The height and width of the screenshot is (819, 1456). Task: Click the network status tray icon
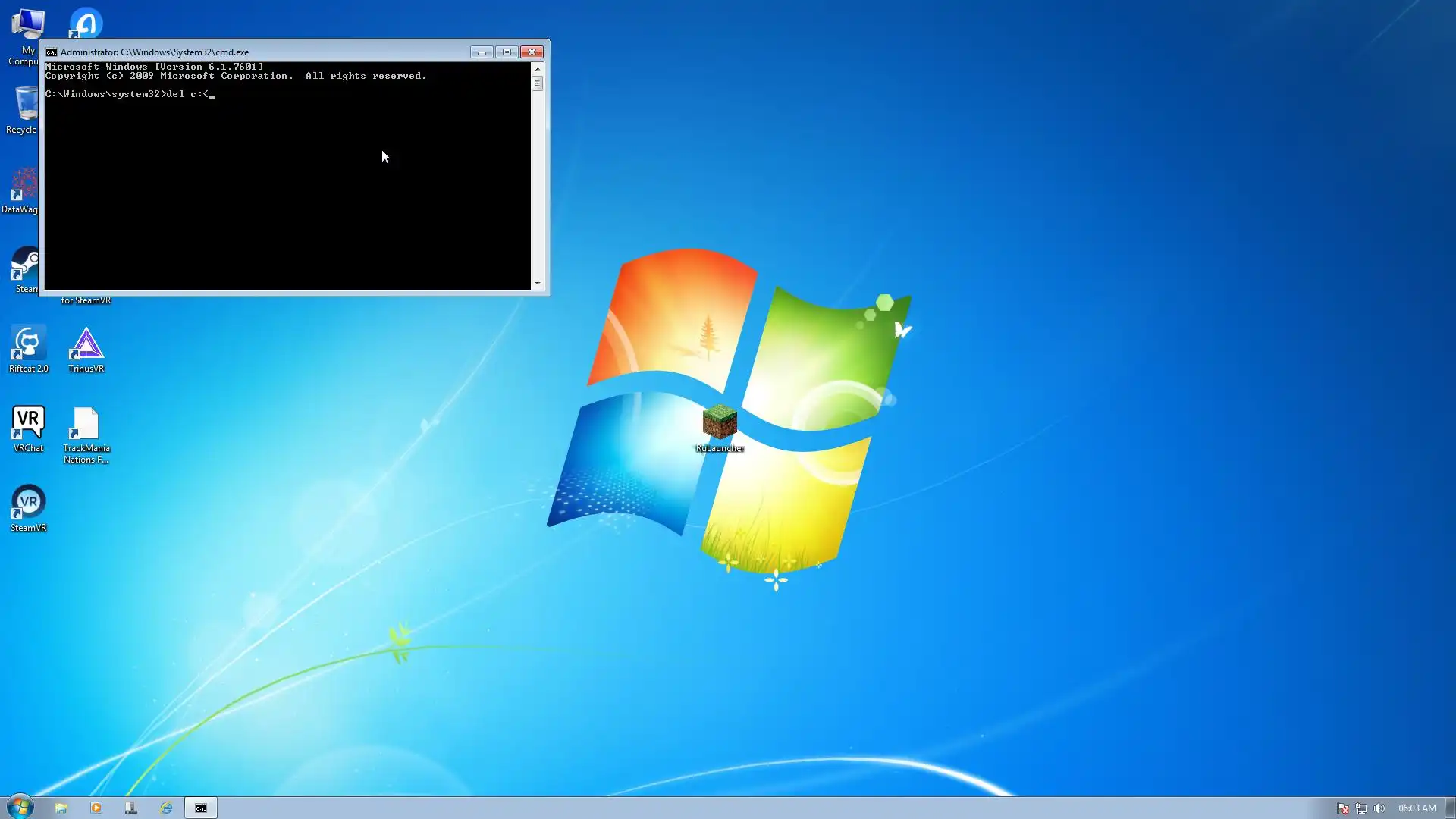[x=1361, y=808]
